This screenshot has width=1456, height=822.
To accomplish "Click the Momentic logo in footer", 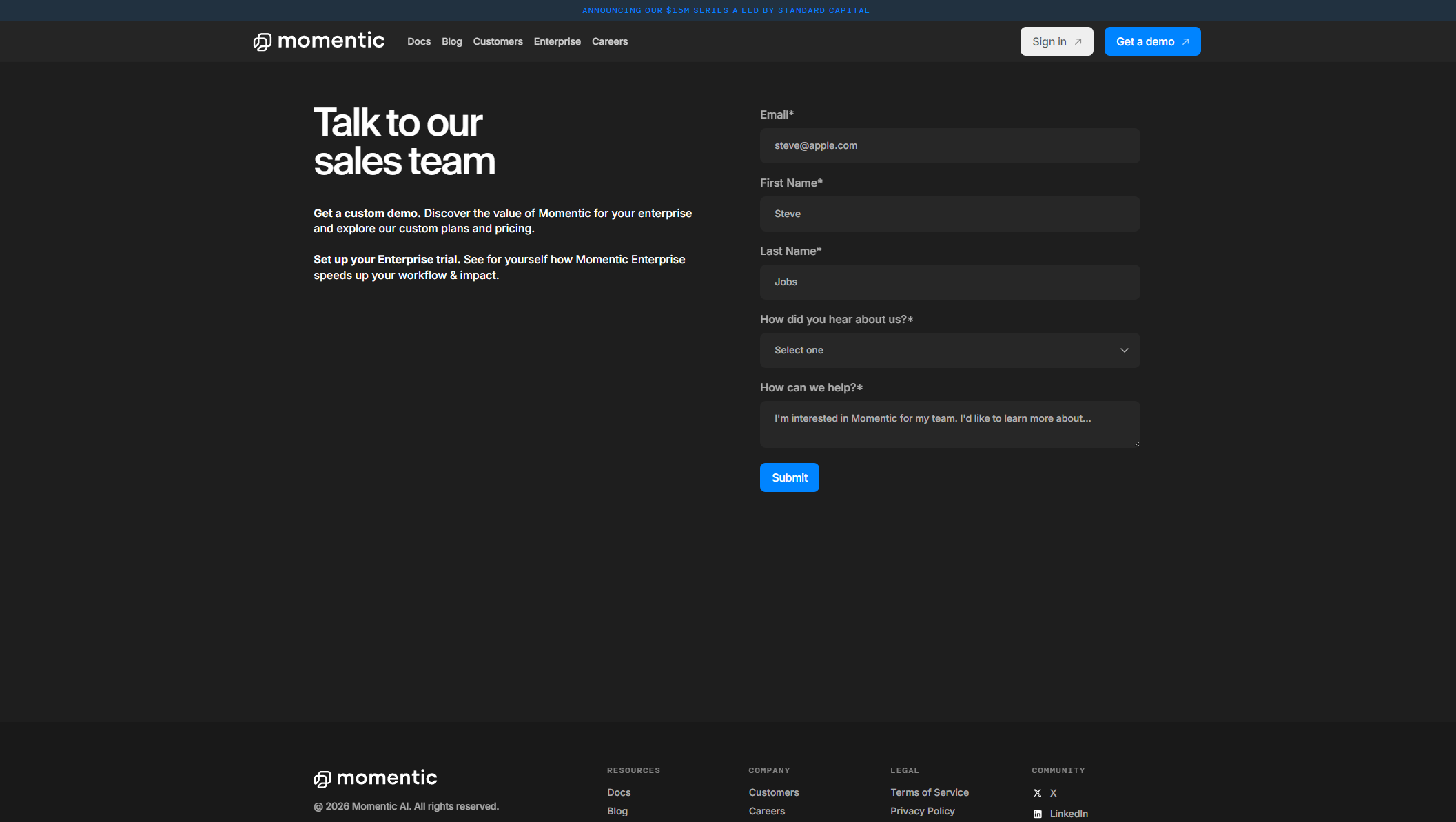I will click(376, 778).
